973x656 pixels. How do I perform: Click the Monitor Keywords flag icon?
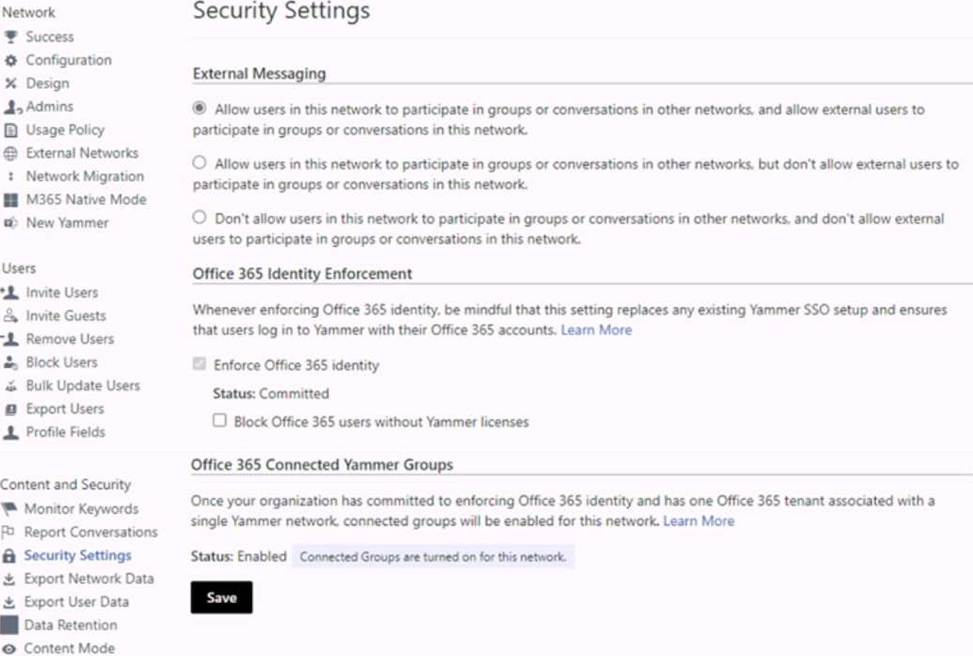tap(9, 509)
